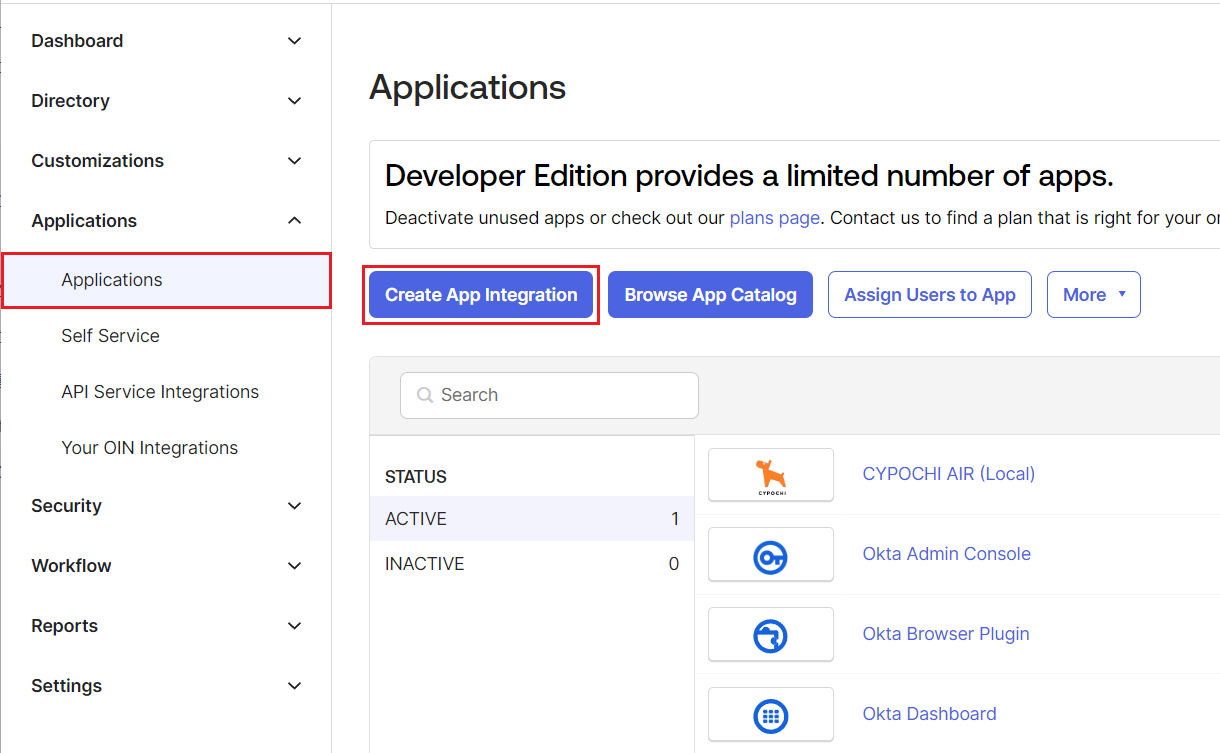Open the CYPOCHI AIR (Local) app link

[x=949, y=474]
